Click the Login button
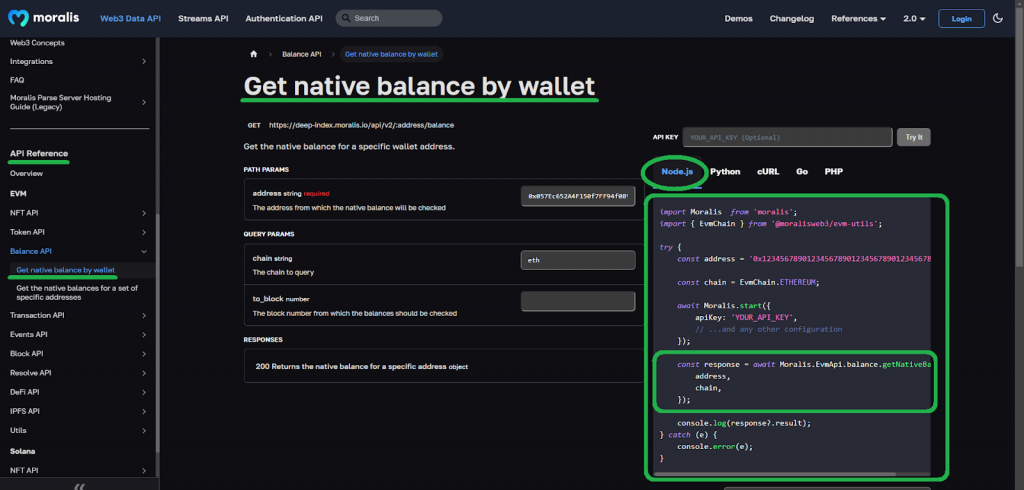The height and width of the screenshot is (490, 1024). click(961, 18)
